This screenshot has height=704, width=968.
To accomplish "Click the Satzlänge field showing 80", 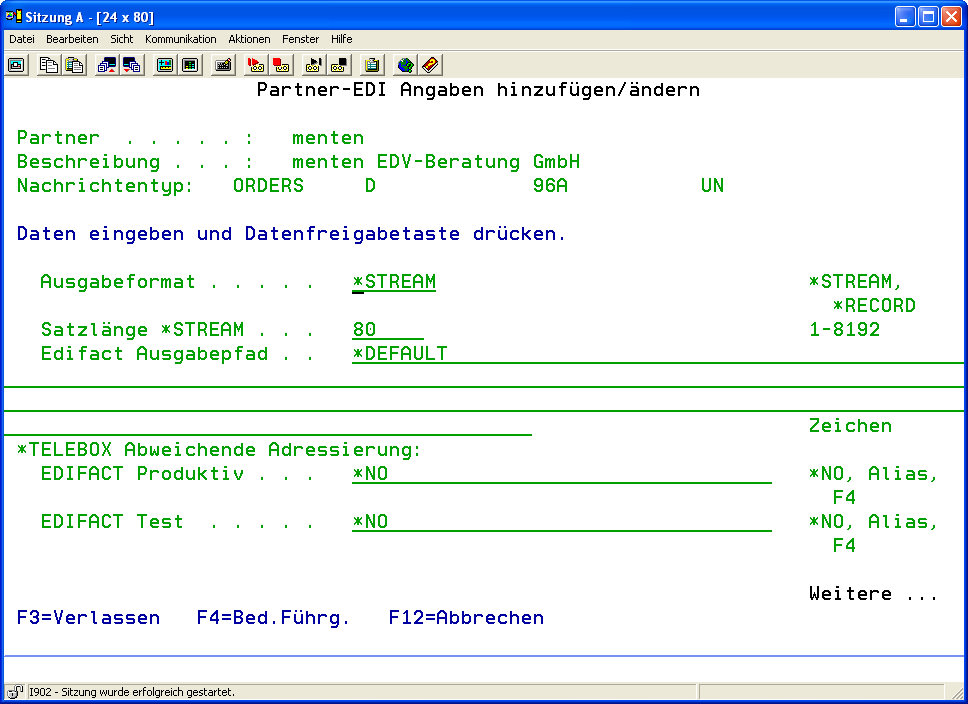I will [387, 330].
